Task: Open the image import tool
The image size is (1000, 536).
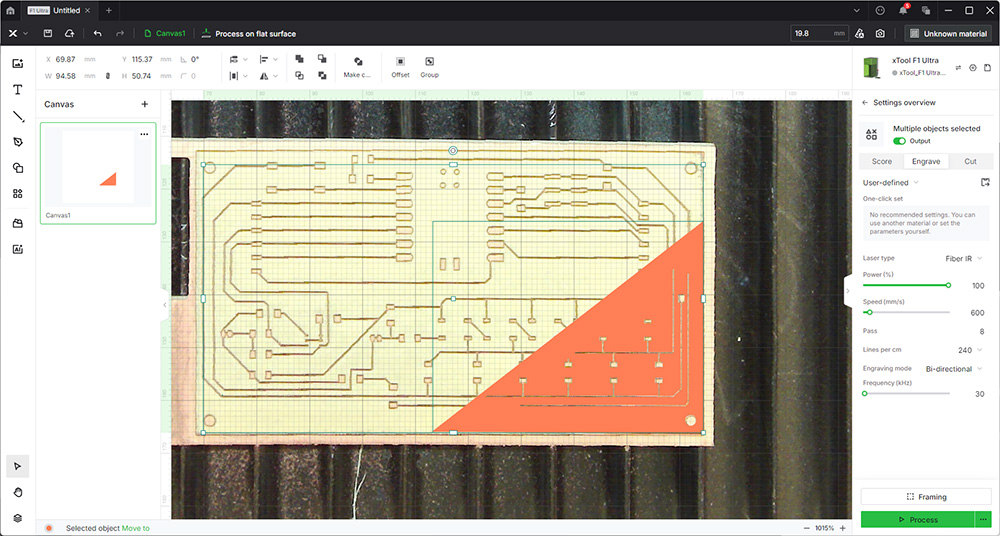Action: point(18,63)
